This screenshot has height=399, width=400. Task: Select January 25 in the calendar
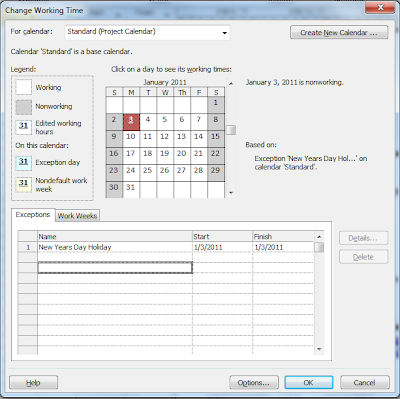click(148, 173)
